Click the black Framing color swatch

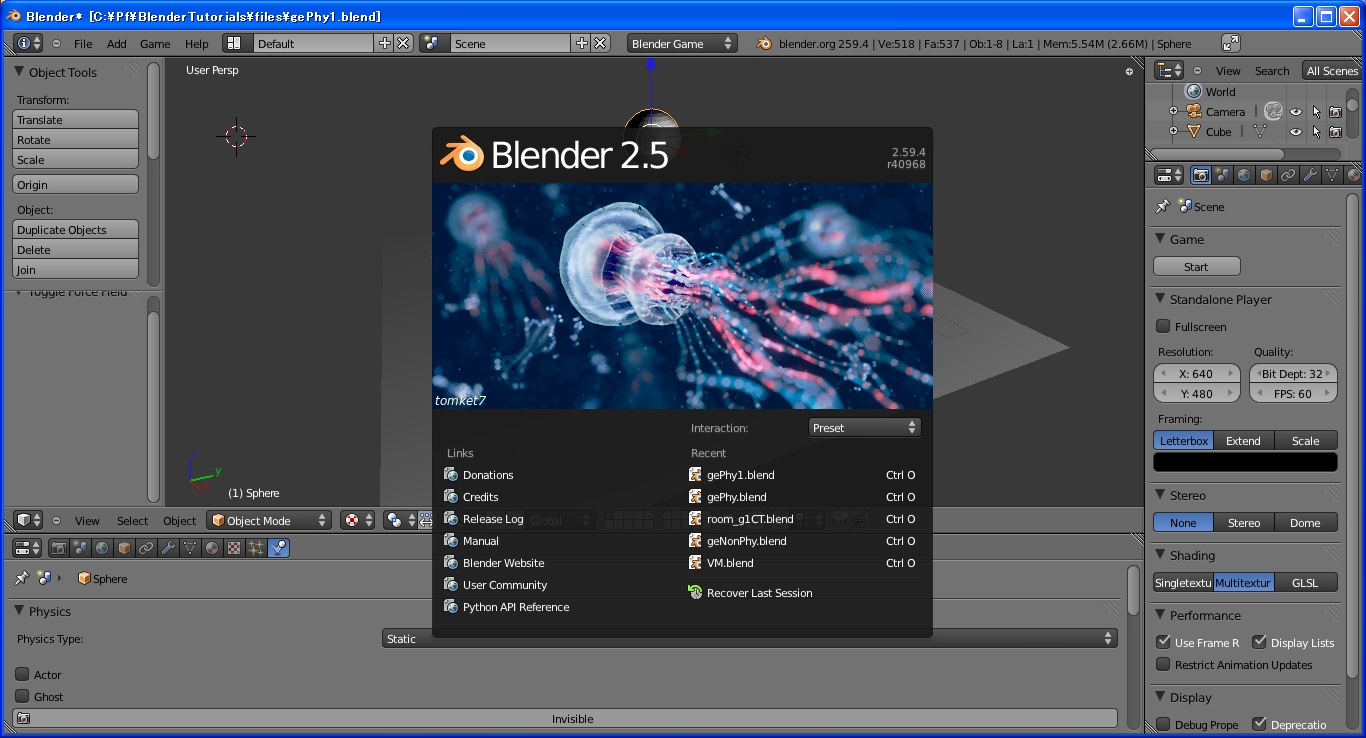1244,461
